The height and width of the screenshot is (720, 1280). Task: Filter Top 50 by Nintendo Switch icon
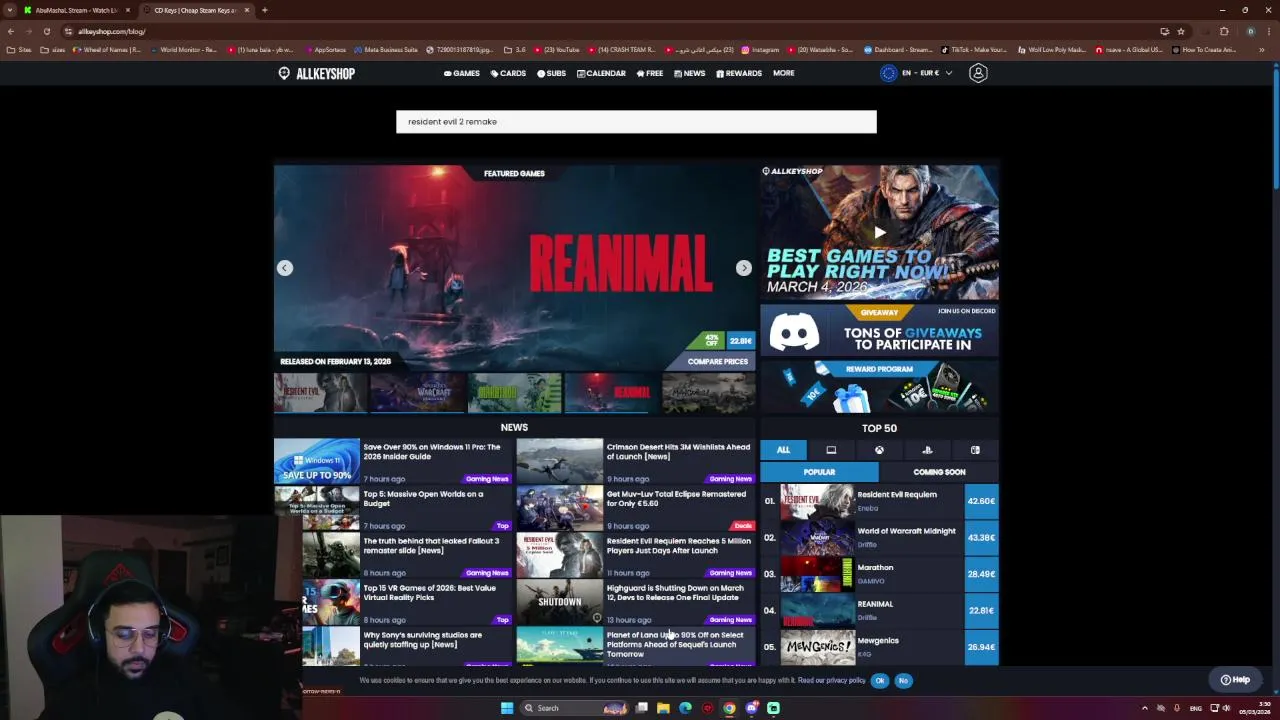pyautogui.click(x=975, y=450)
